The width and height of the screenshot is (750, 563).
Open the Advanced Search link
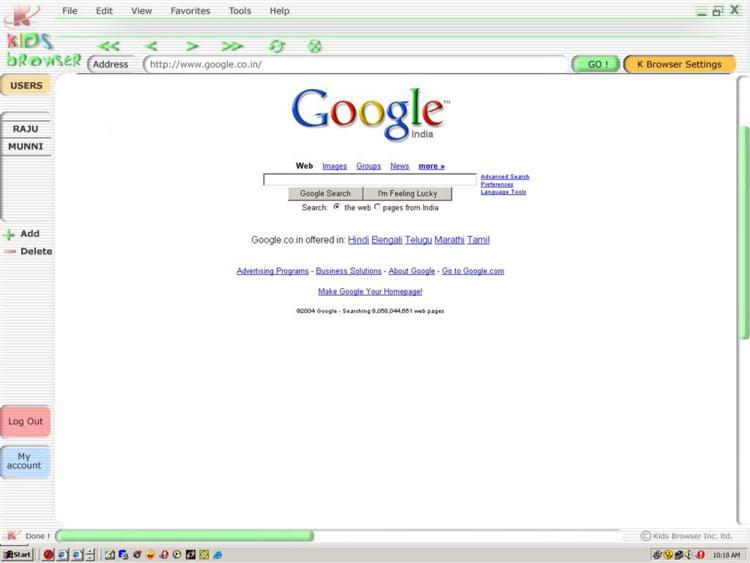(x=505, y=177)
